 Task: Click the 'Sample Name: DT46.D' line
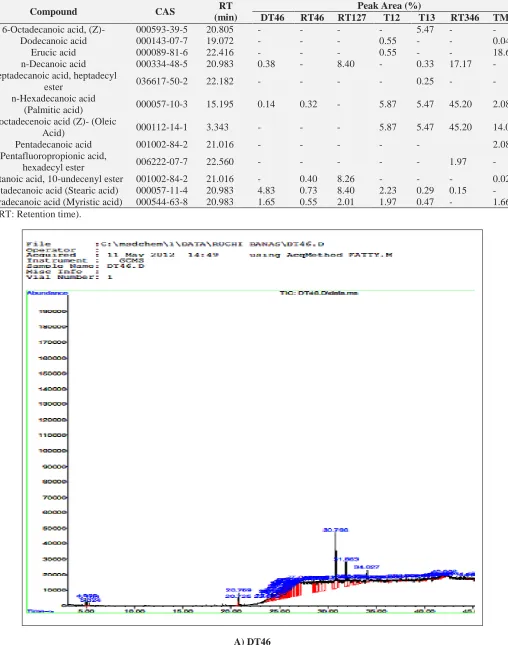pos(85,266)
